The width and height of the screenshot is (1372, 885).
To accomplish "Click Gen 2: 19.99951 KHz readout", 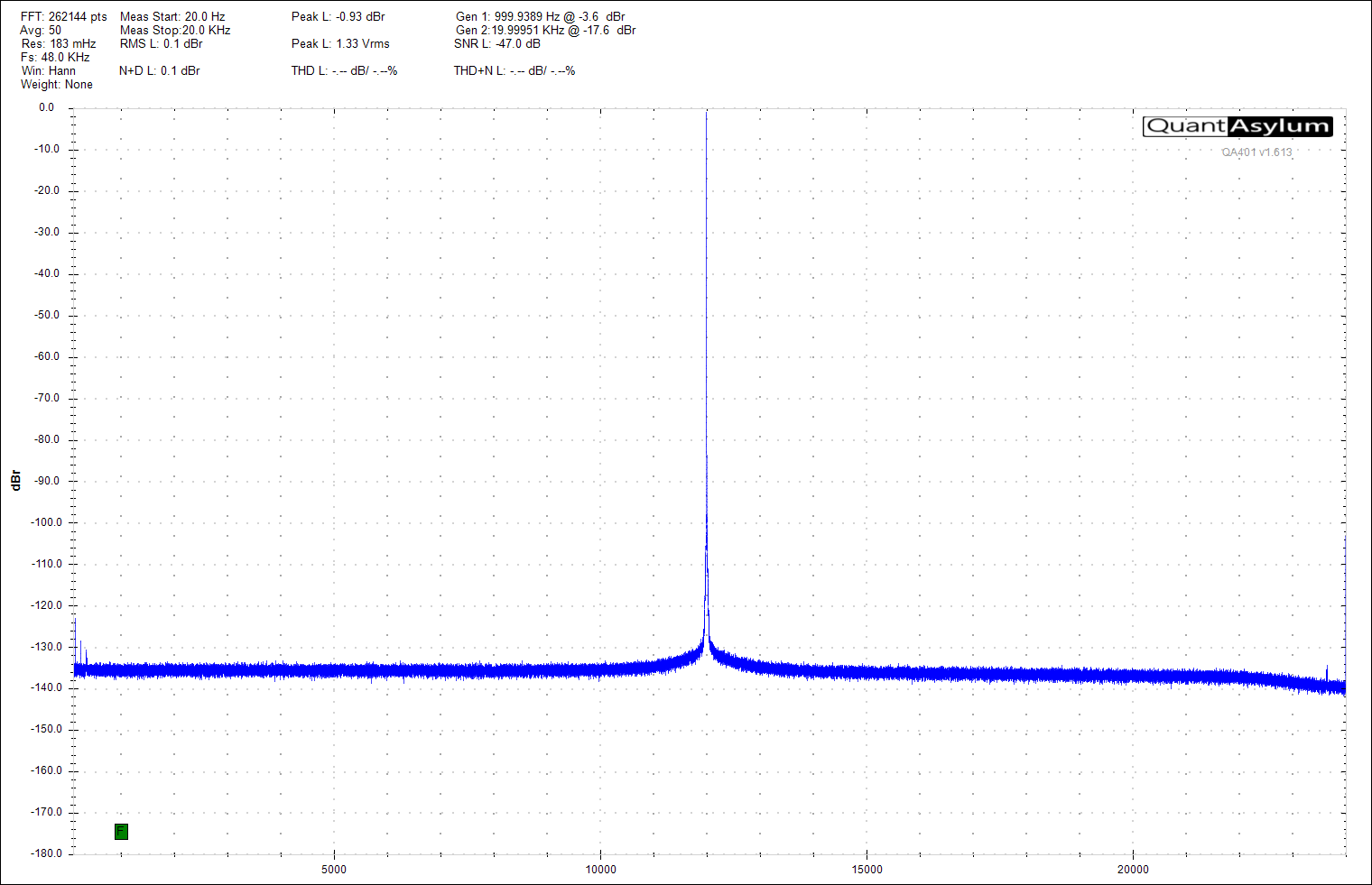I will click(x=546, y=31).
